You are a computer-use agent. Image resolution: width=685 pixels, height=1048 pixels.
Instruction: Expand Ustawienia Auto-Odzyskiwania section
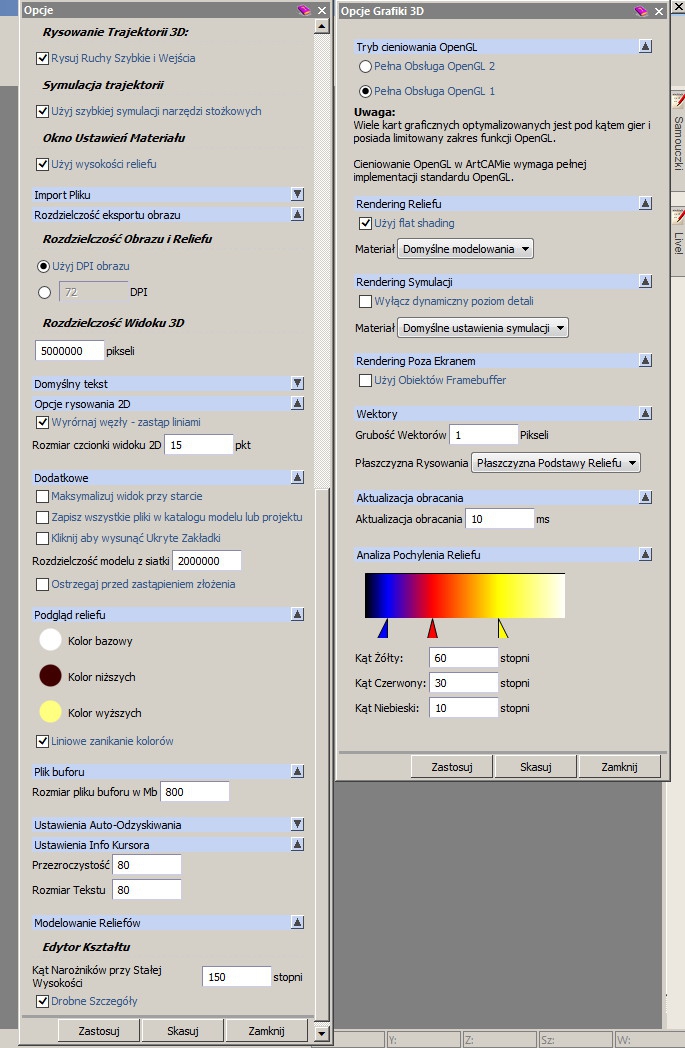298,824
